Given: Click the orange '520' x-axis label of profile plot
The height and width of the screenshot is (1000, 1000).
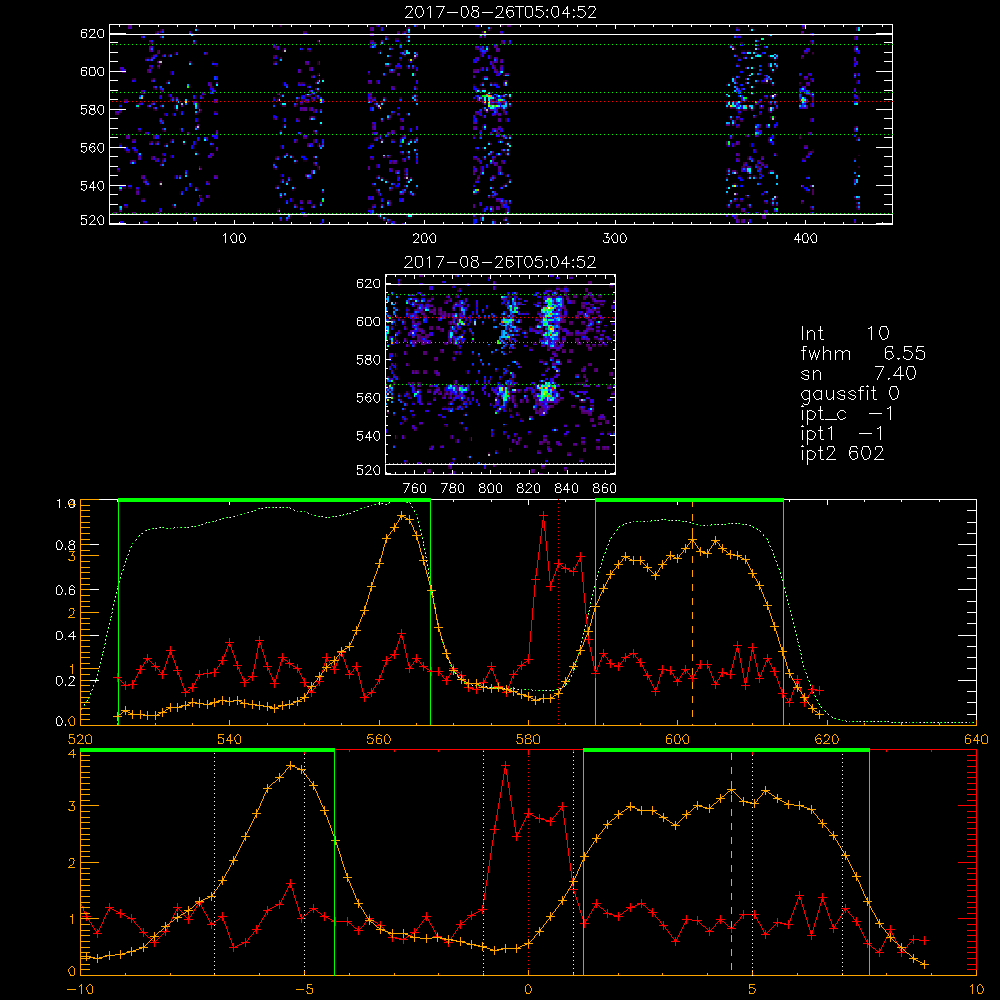Looking at the screenshot, I should (x=80, y=740).
